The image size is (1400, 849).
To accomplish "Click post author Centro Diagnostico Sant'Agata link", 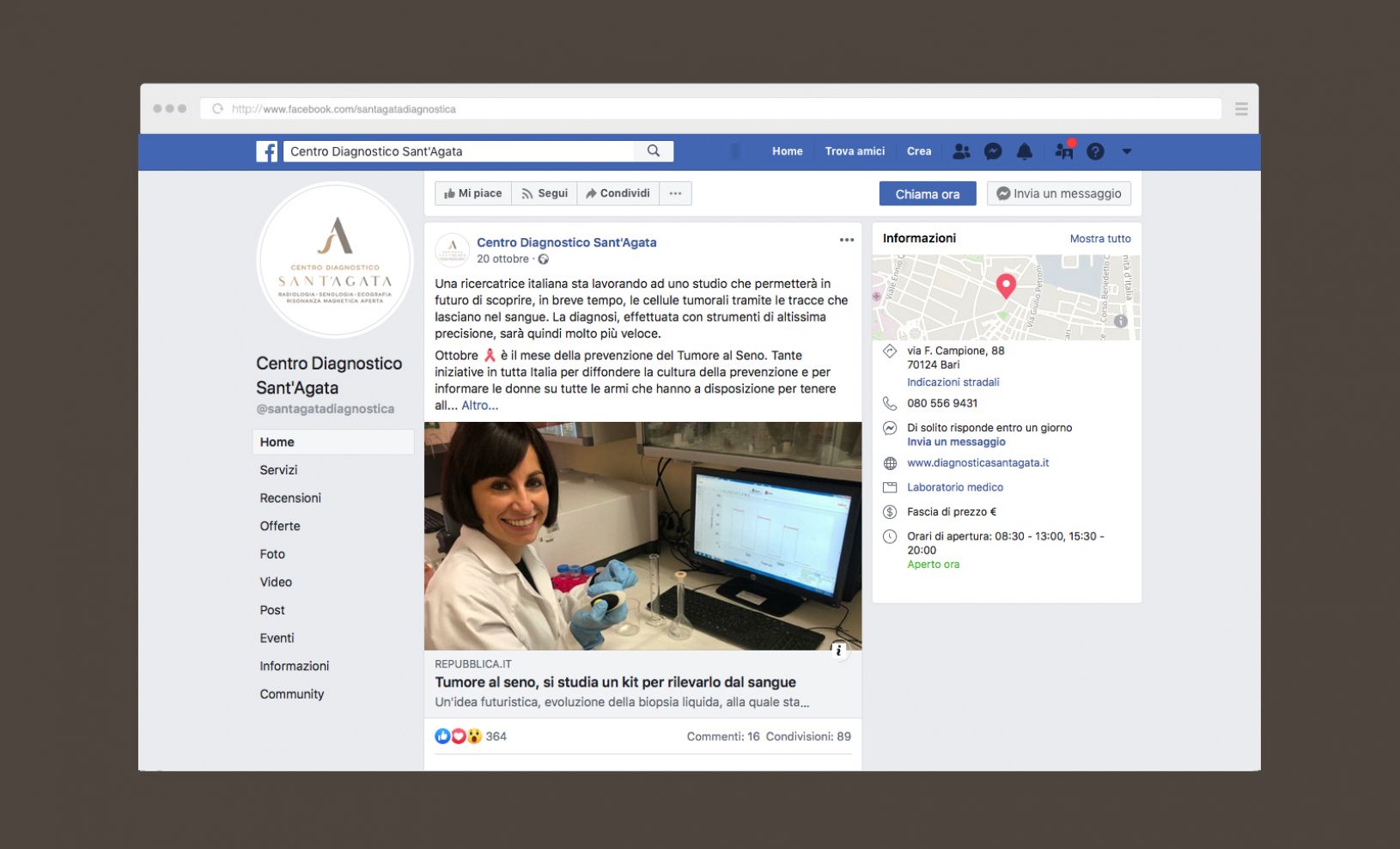I will (567, 242).
